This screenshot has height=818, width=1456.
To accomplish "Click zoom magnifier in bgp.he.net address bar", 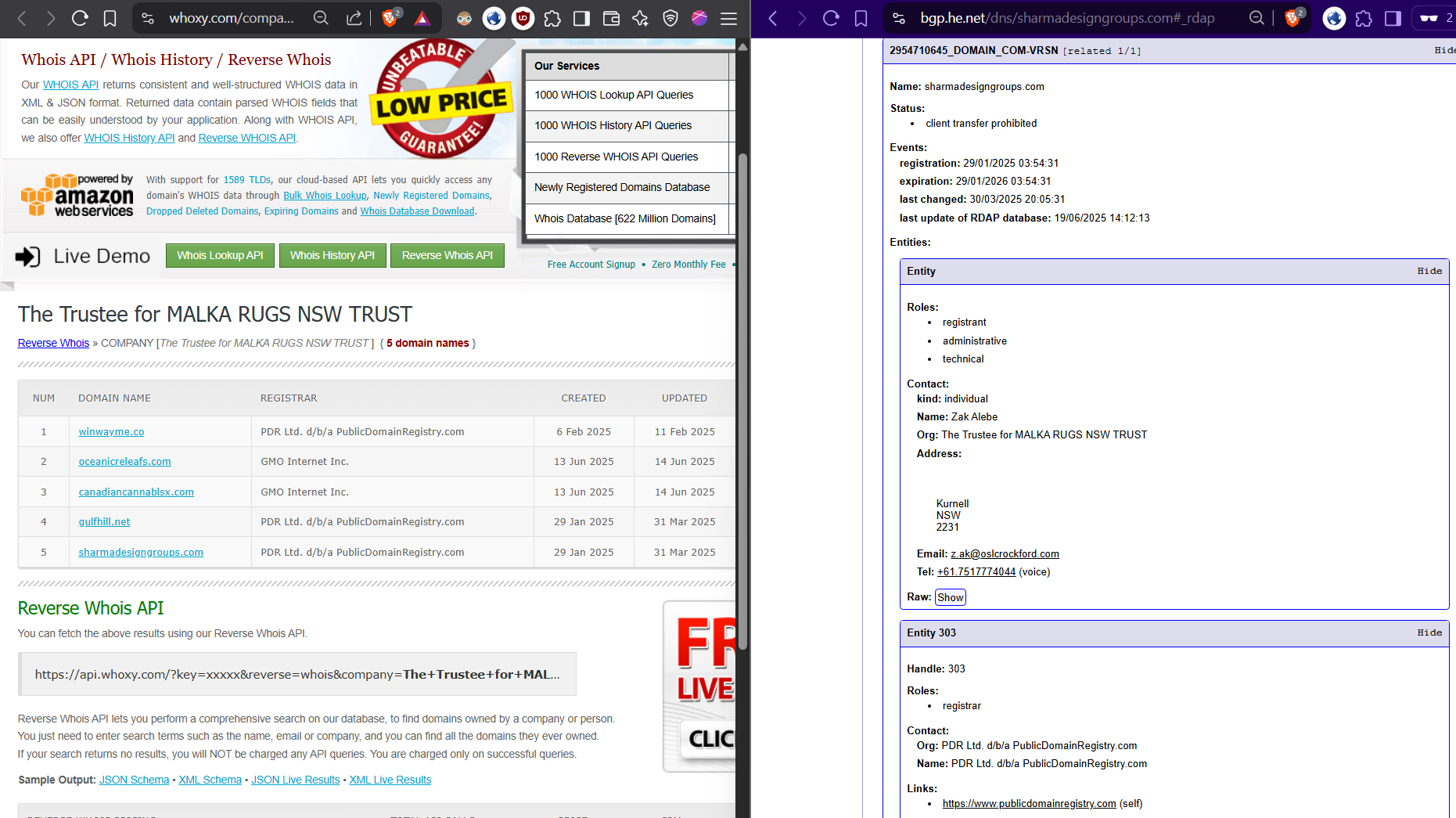I will pos(1256,18).
